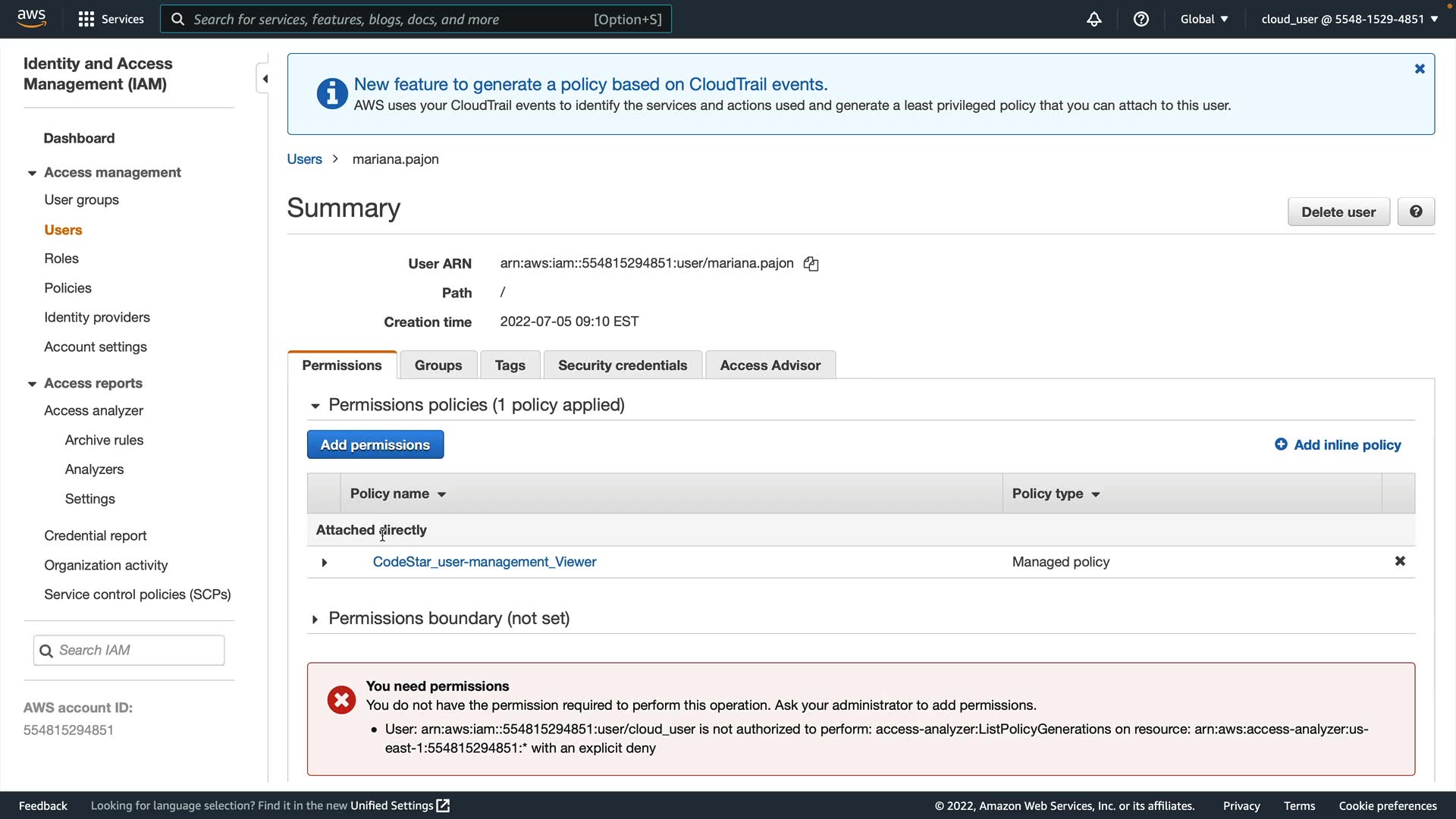The width and height of the screenshot is (1456, 819).
Task: Open the notifications bell
Action: coord(1094,19)
